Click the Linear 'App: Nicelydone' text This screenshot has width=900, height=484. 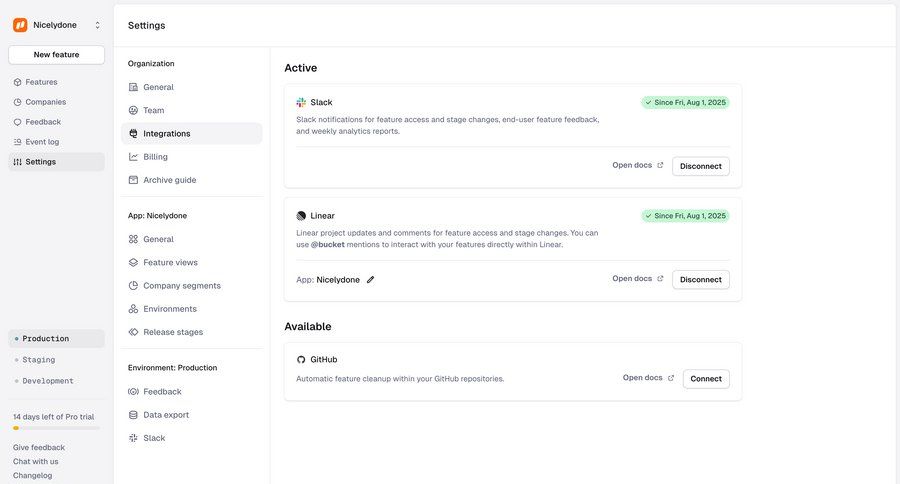pos(328,280)
